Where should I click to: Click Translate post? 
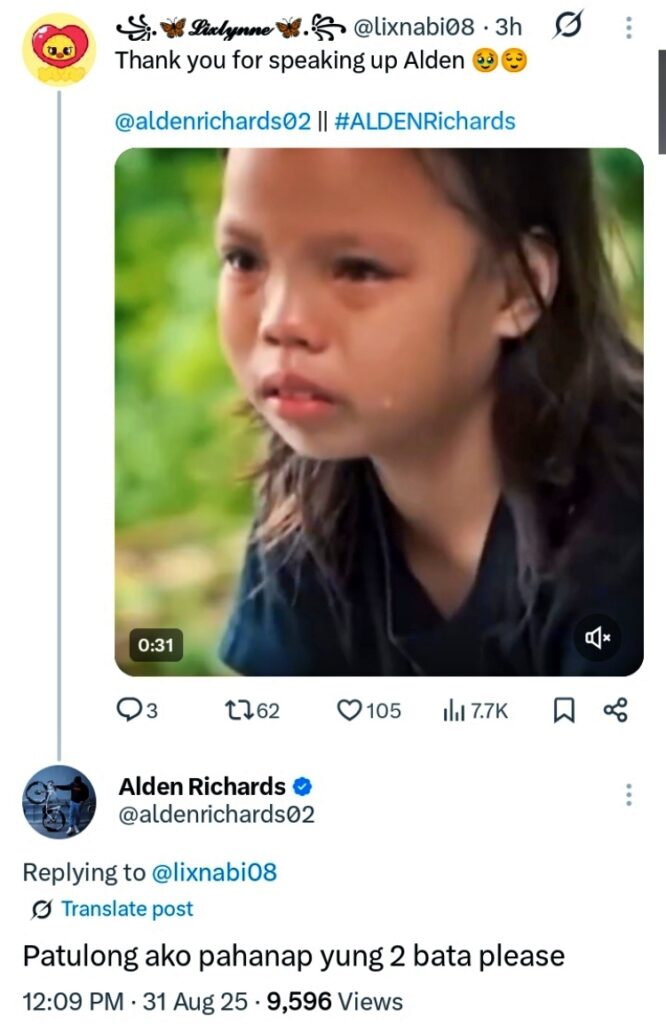(x=126, y=908)
